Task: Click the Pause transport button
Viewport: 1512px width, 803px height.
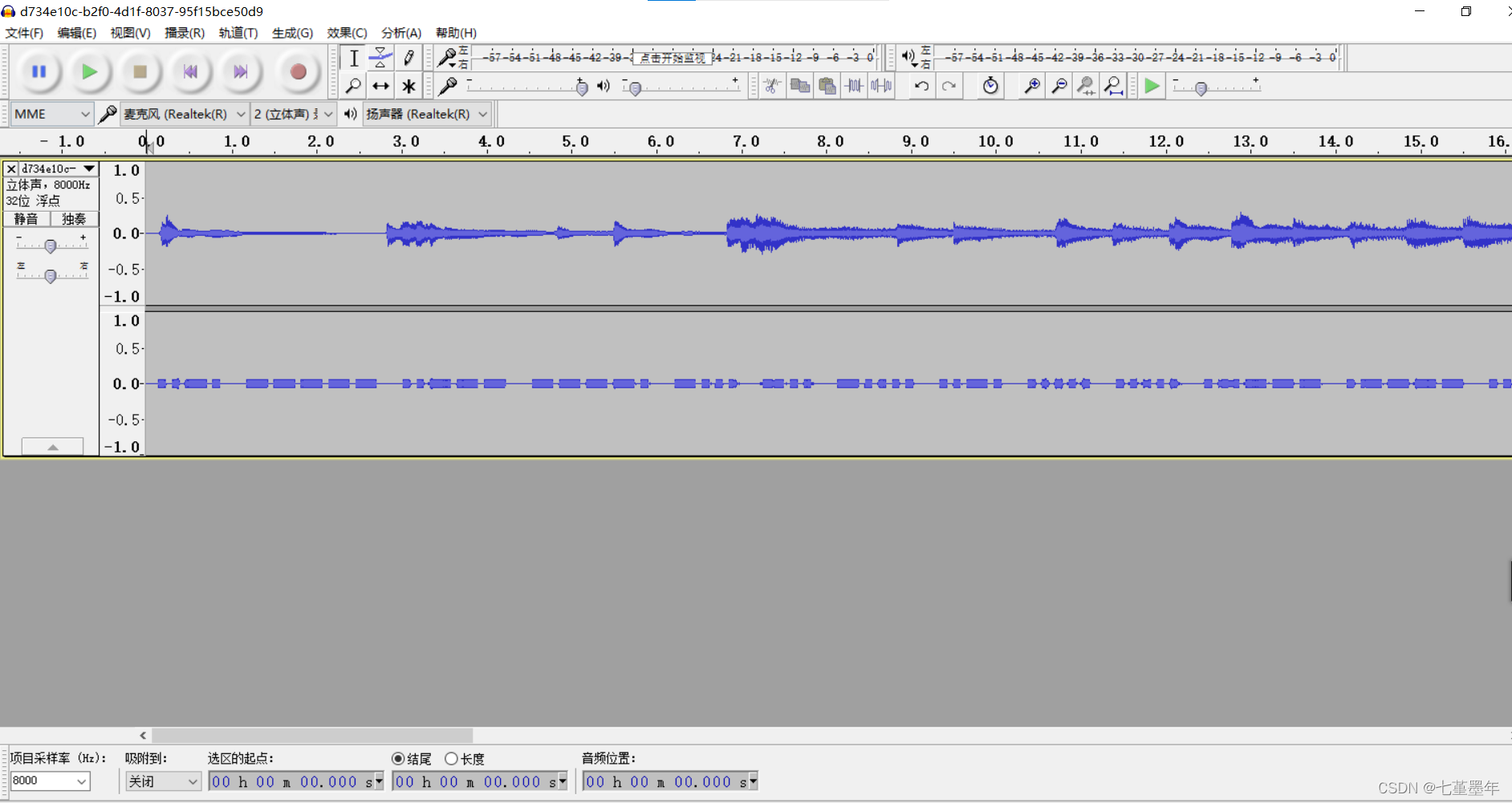Action: click(39, 72)
